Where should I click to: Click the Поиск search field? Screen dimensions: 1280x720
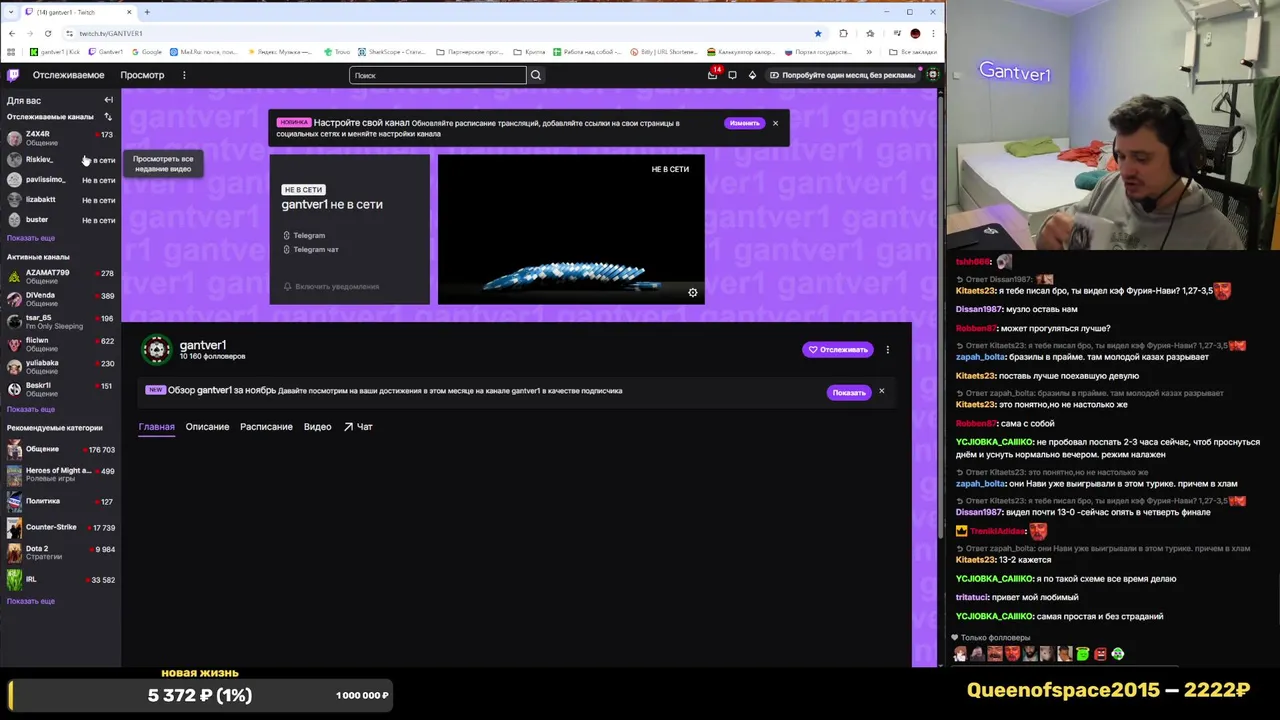coord(438,75)
